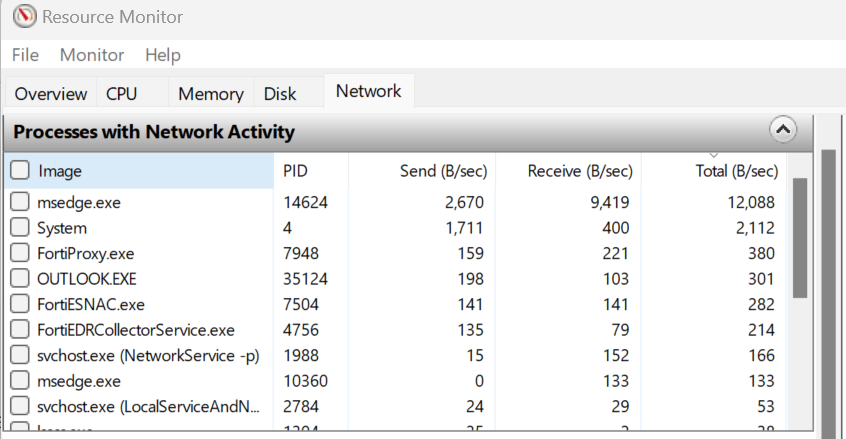Select all processes with Image header checkbox
Screen dimensions: 846x439
click(x=20, y=171)
